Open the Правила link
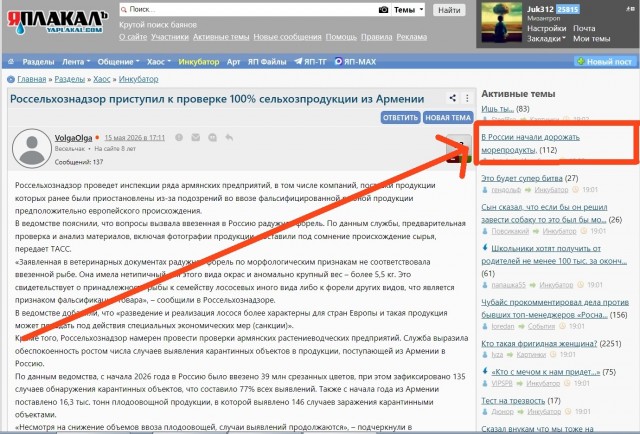 click(x=377, y=37)
